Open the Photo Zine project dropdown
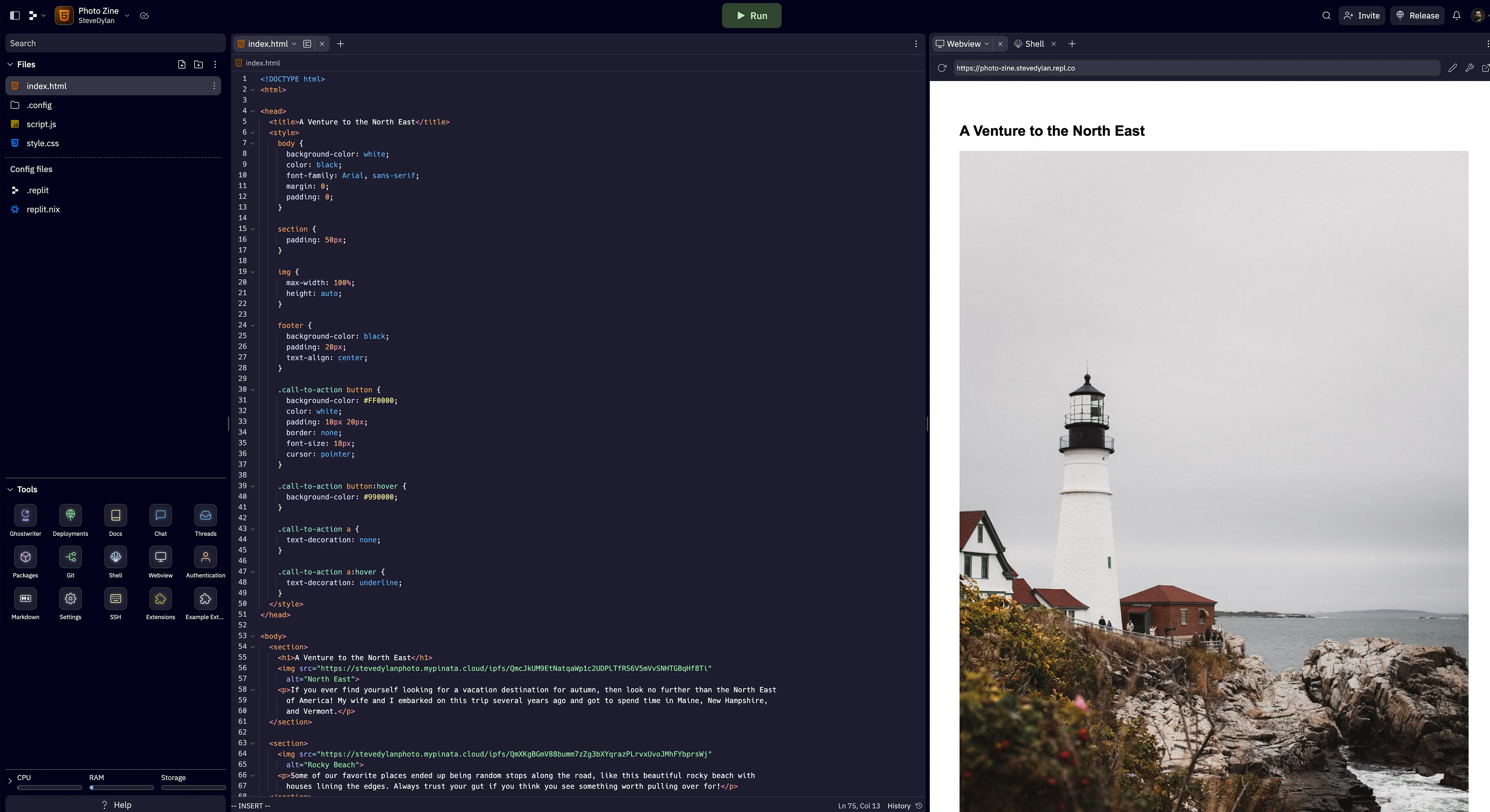Image resolution: width=1490 pixels, height=812 pixels. pyautogui.click(x=127, y=16)
